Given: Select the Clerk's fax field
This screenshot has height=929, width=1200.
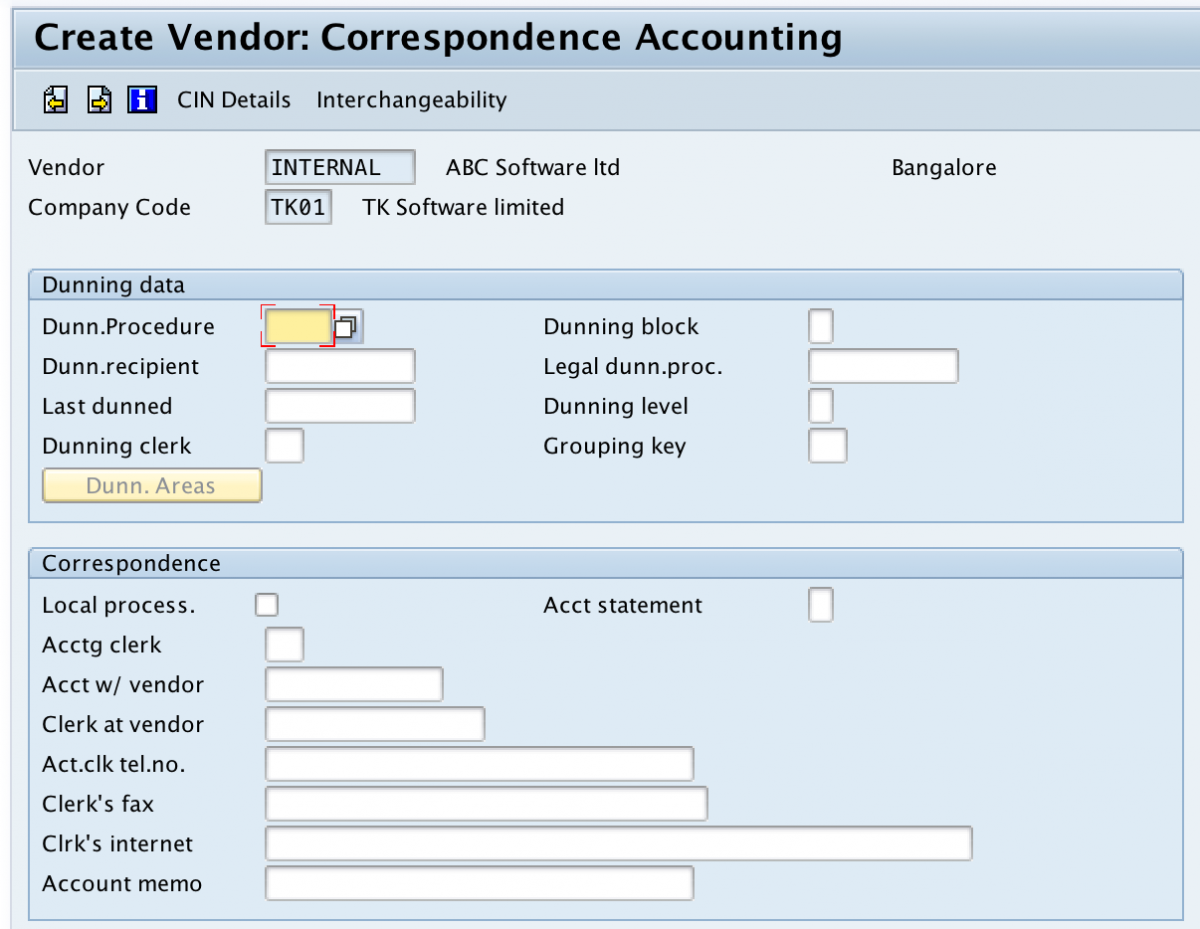Looking at the screenshot, I should coord(486,804).
